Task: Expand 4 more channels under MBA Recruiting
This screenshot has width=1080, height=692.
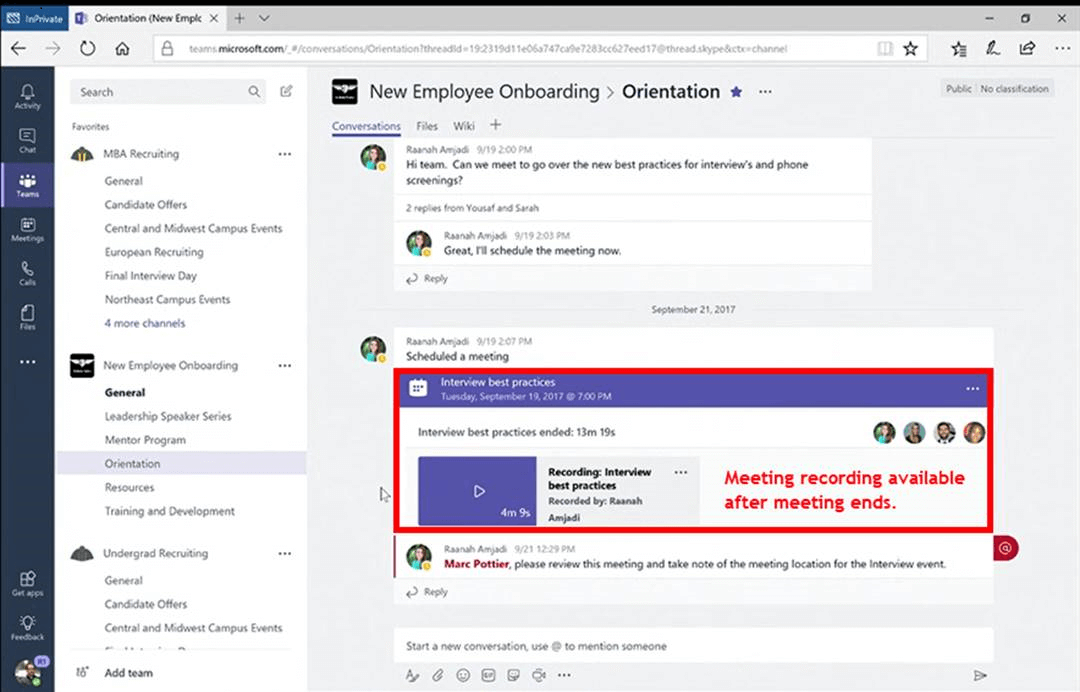Action: point(145,323)
